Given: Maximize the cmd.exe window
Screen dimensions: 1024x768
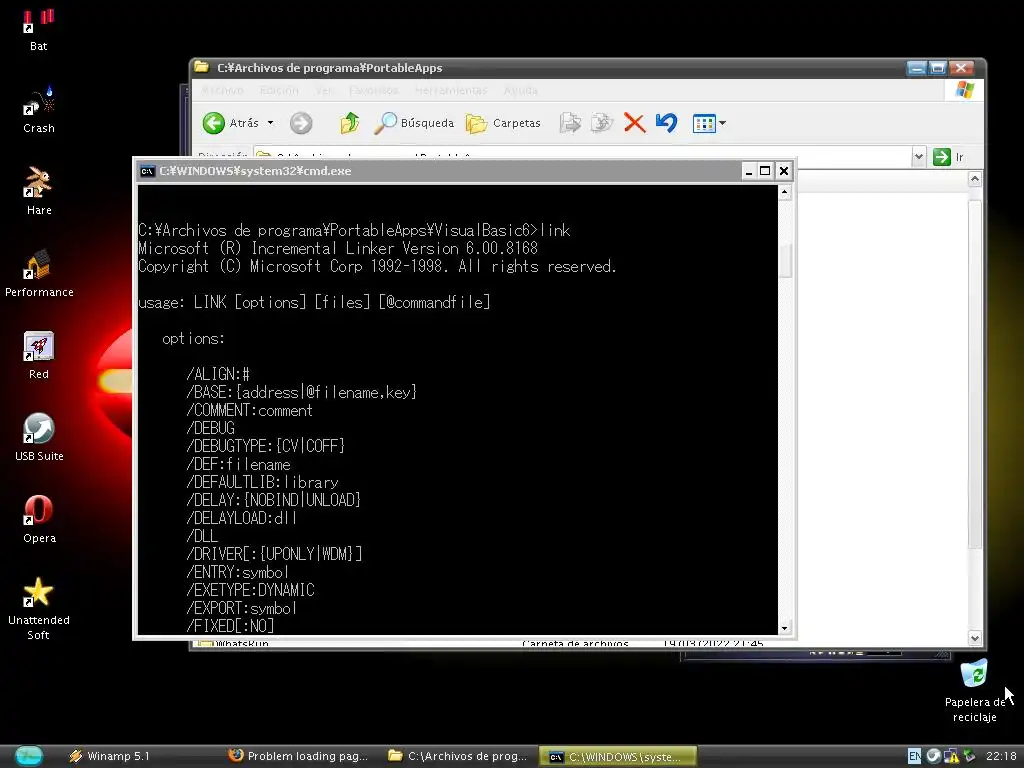Looking at the screenshot, I should [765, 171].
